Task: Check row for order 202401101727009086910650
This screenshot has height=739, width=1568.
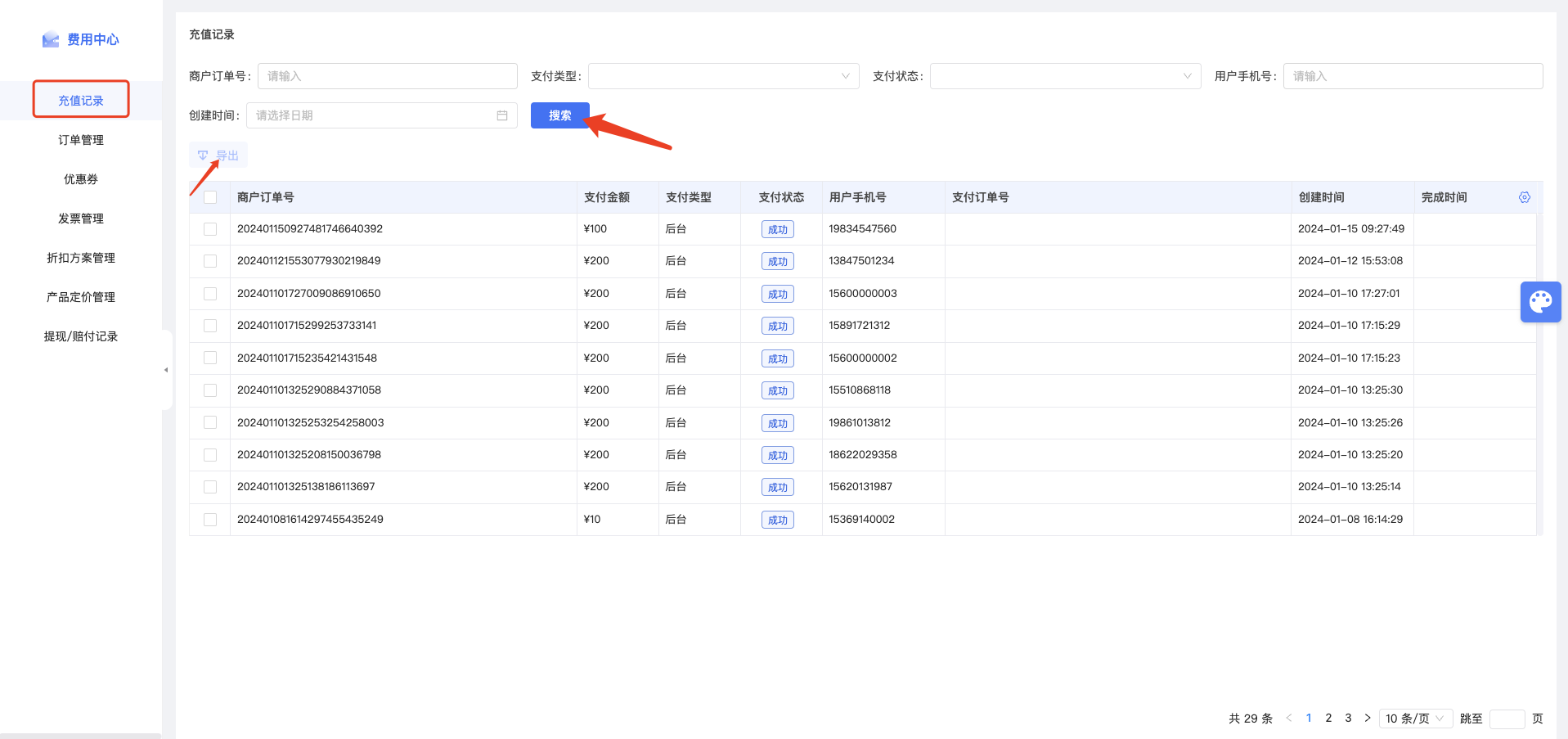Action: coord(210,294)
